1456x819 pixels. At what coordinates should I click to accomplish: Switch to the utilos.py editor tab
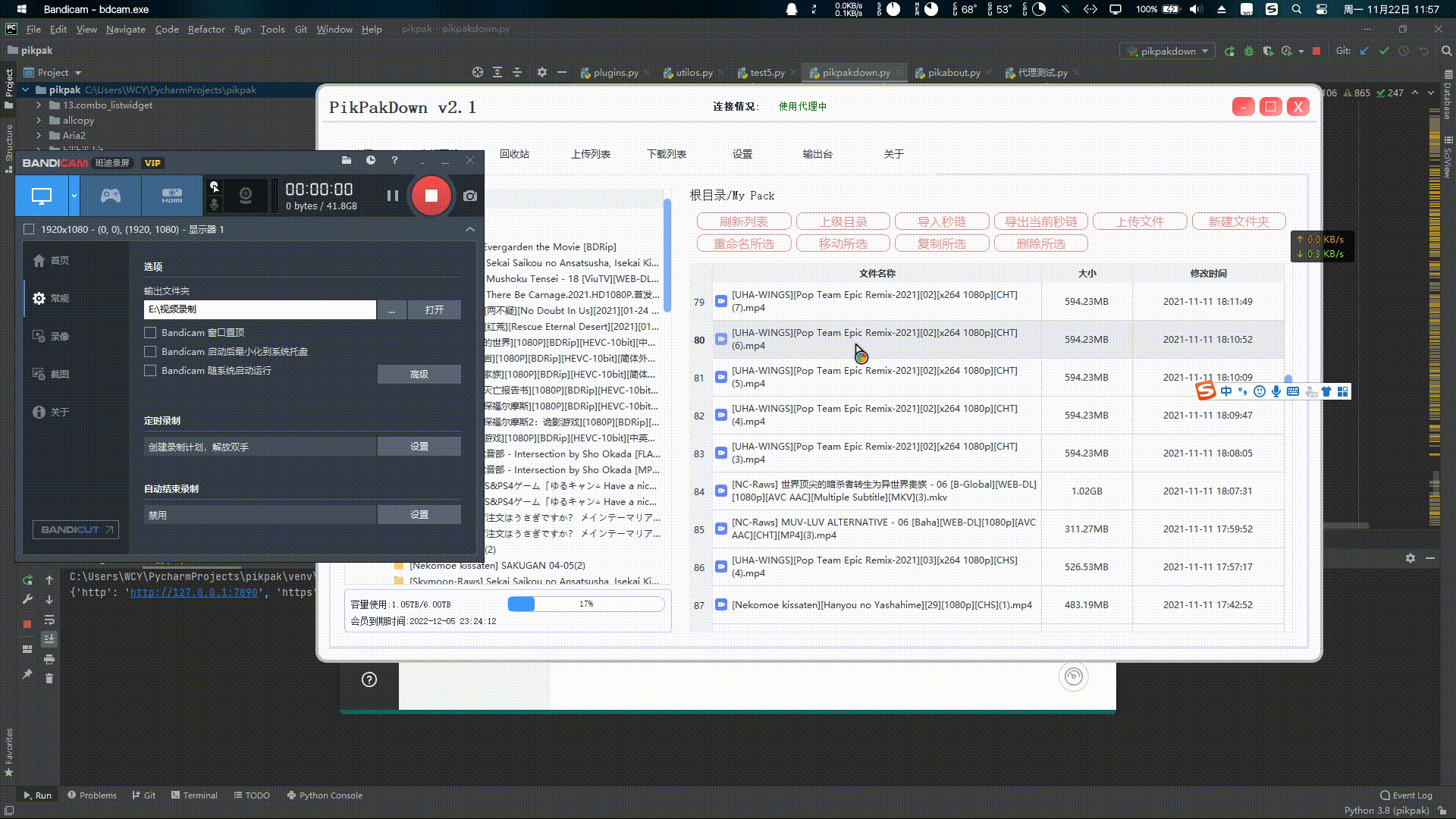coord(688,72)
